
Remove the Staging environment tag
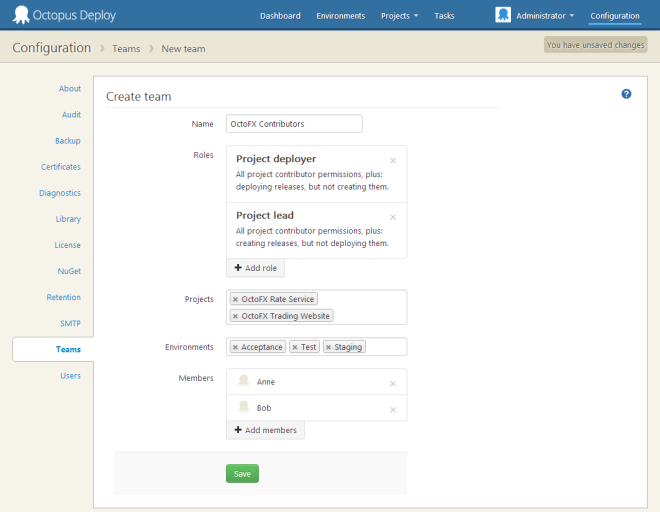(x=328, y=347)
